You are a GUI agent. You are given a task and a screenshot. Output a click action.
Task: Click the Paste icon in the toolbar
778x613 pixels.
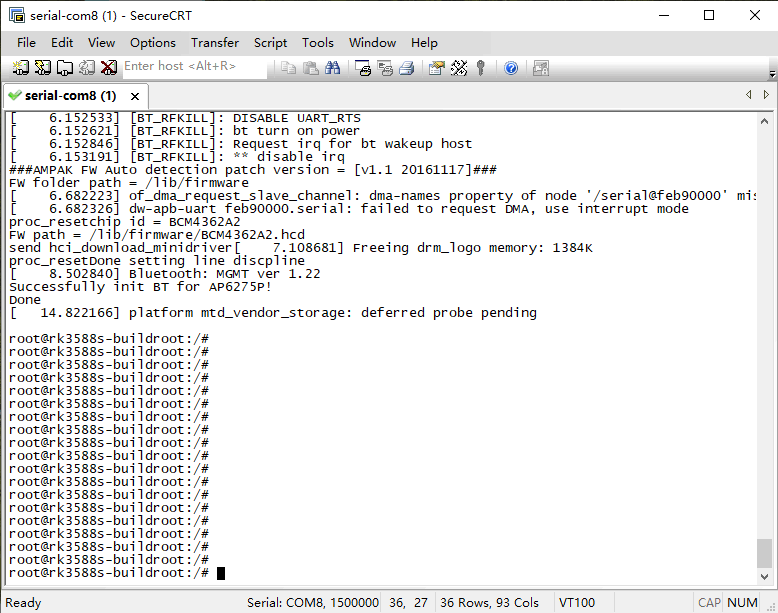click(311, 67)
